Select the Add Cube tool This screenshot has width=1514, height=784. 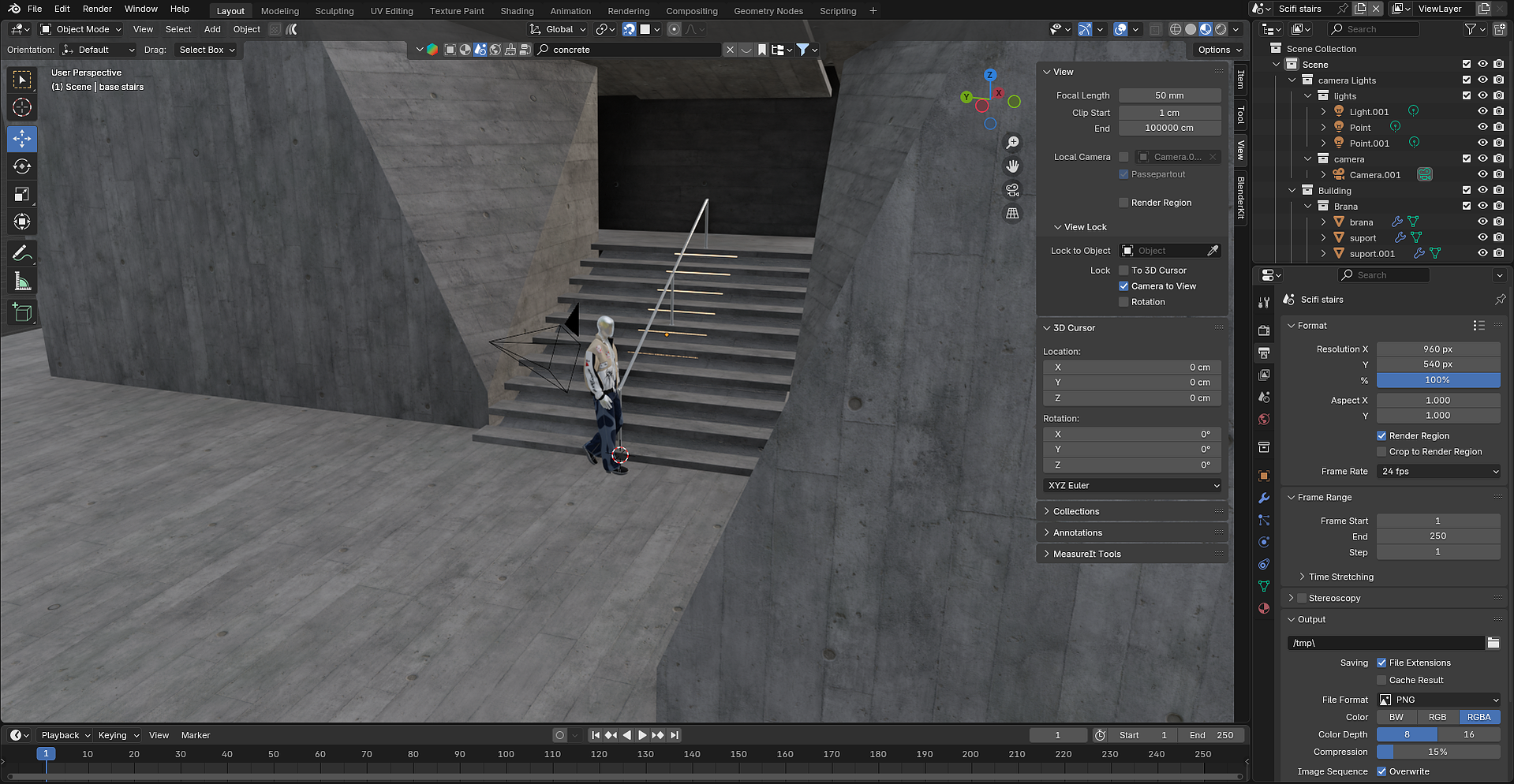pos(22,312)
